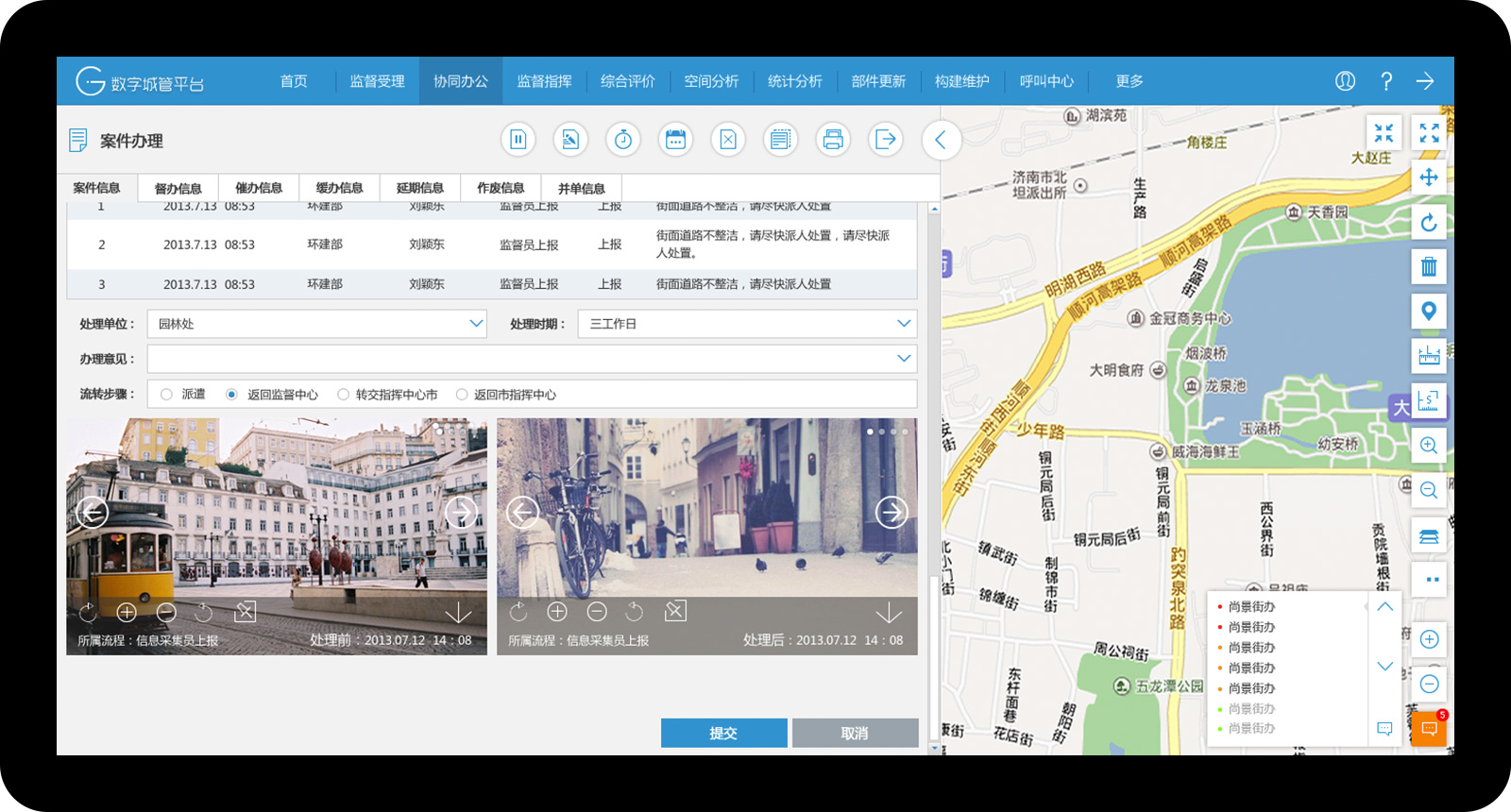This screenshot has height=812, width=1511.
Task: Collapse the panel with the round back chevron
Action: [941, 140]
